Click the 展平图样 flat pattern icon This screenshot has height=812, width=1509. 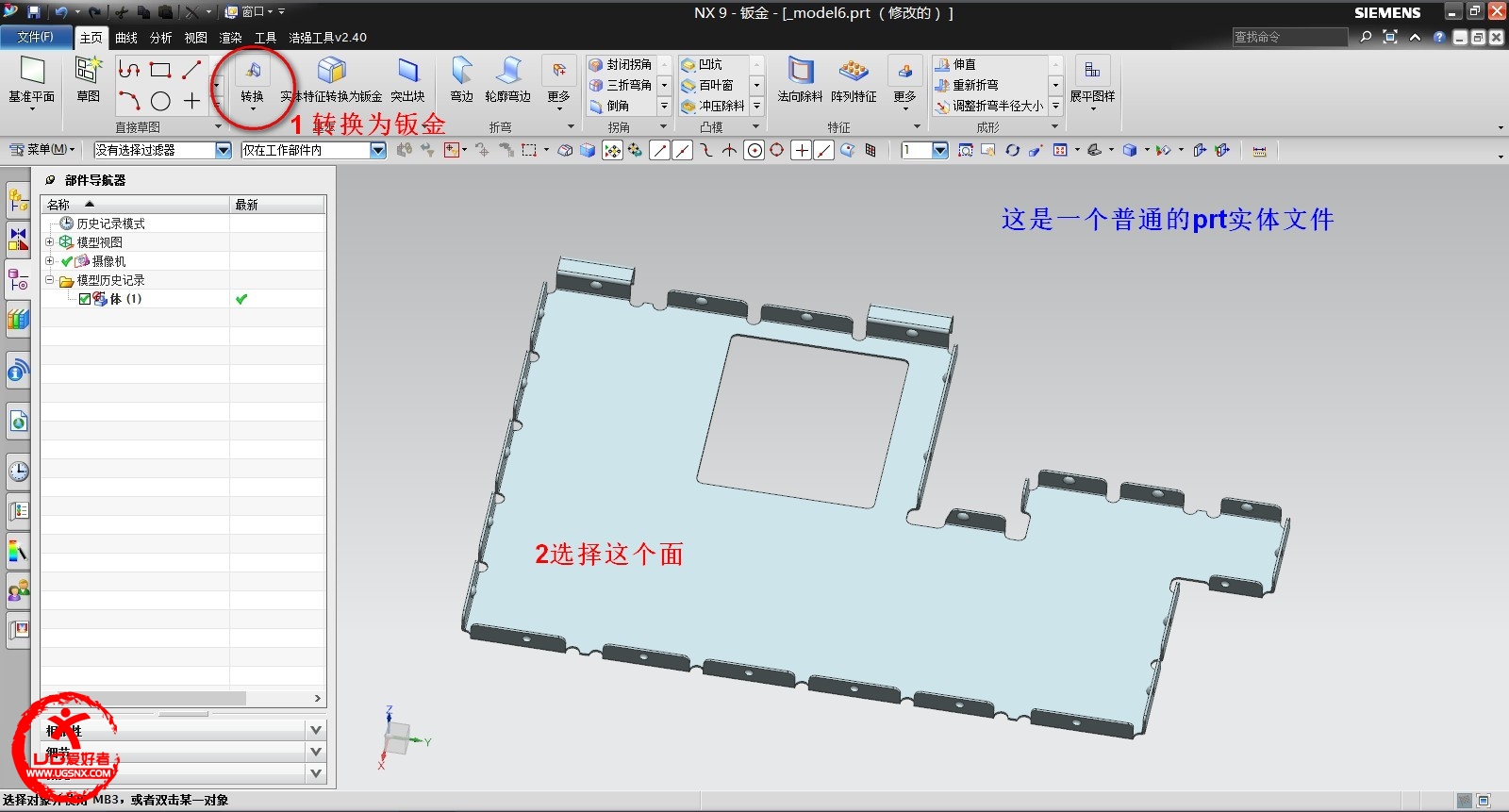(x=1092, y=71)
